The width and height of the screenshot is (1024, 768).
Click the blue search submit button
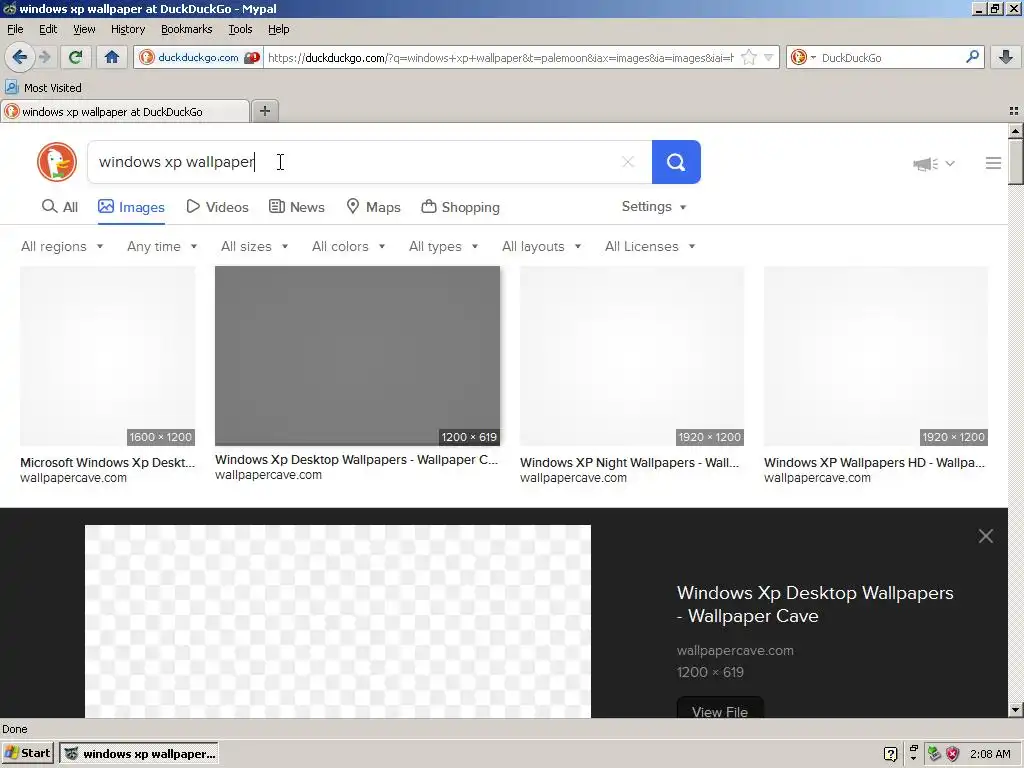[x=676, y=162]
